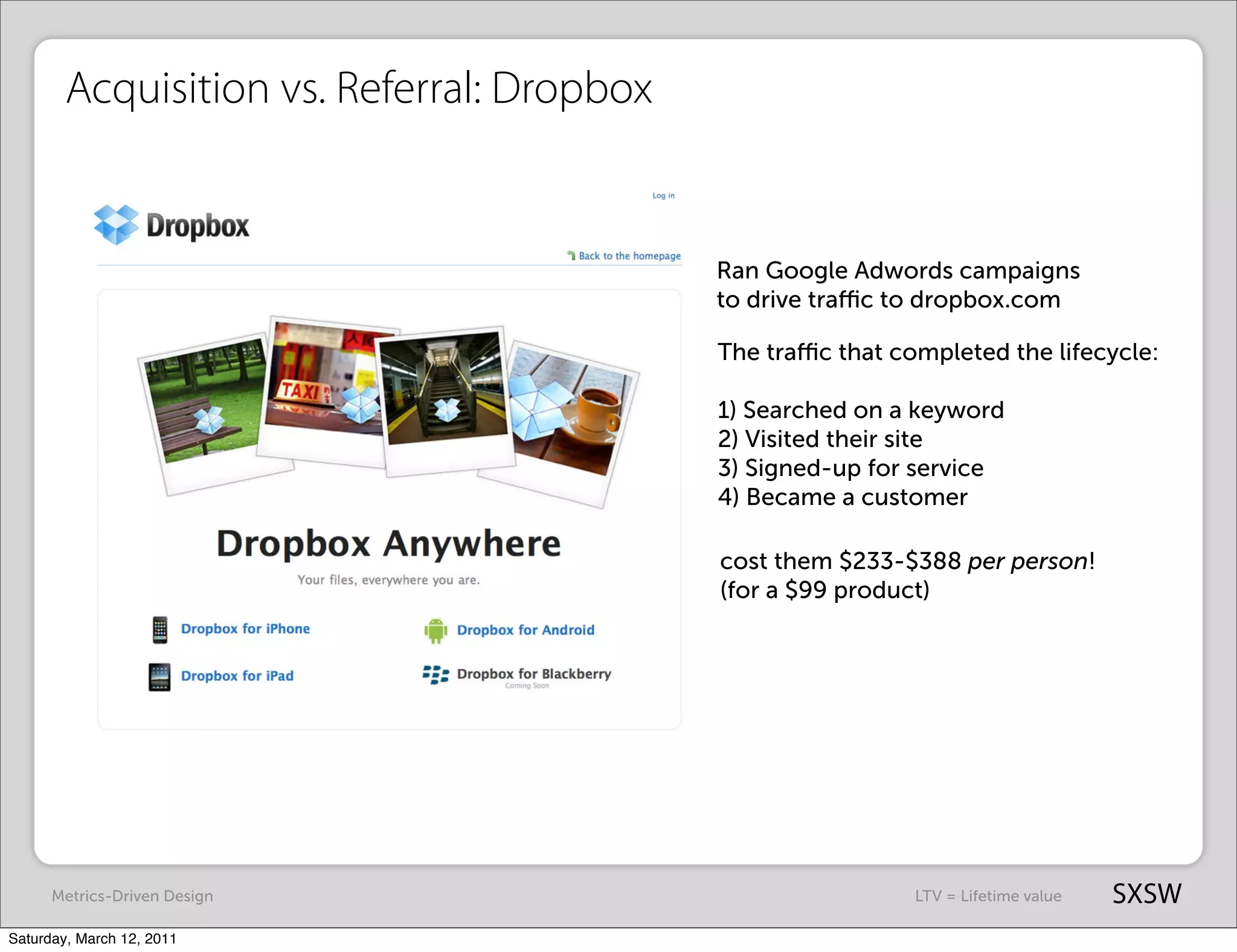Click the Dropbox box logo icon
1237x952 pixels.
[116, 225]
